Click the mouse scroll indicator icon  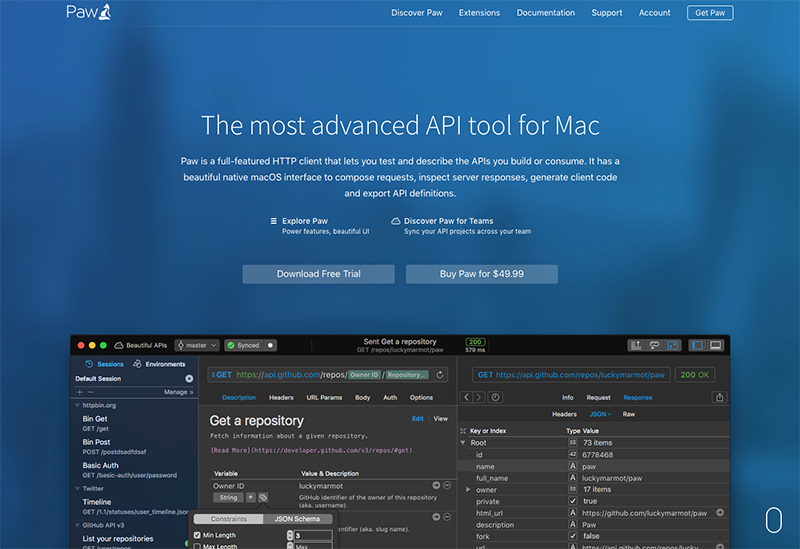coord(773,520)
